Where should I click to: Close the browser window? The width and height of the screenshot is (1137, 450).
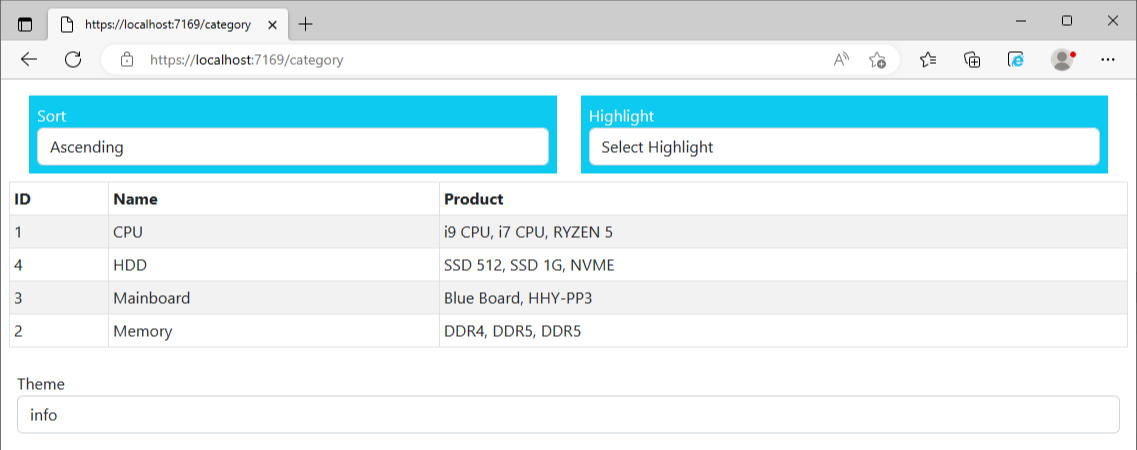pos(1112,21)
